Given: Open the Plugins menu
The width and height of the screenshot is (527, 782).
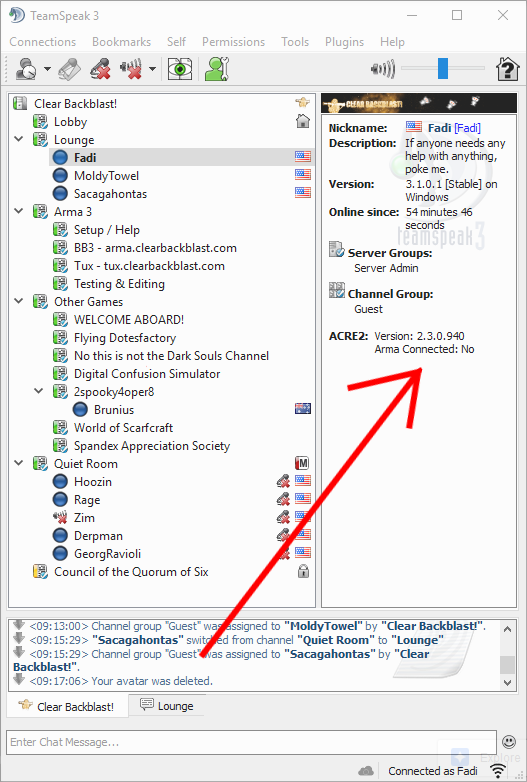Looking at the screenshot, I should [x=345, y=42].
